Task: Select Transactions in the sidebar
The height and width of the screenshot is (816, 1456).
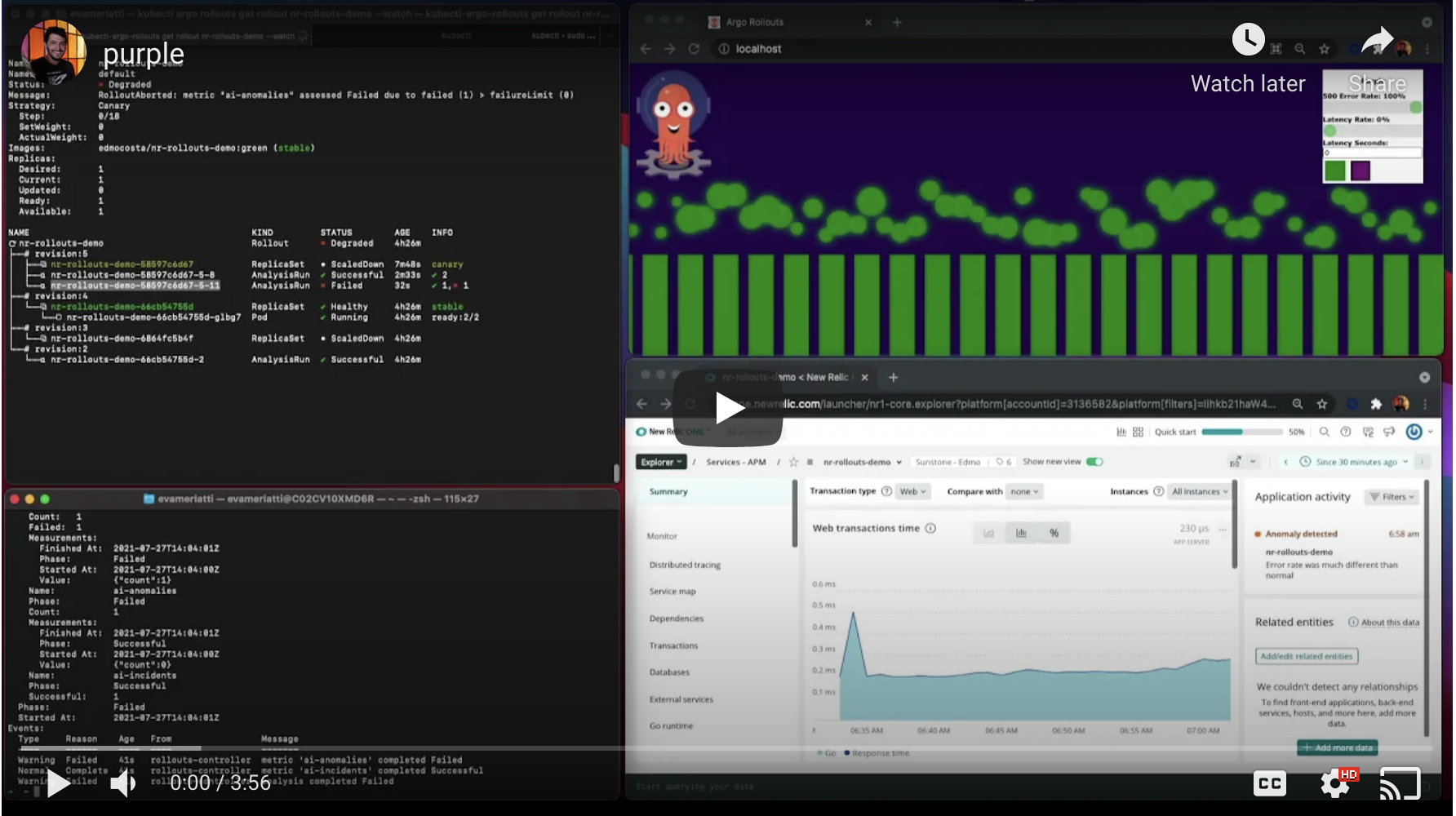Action: (x=673, y=645)
